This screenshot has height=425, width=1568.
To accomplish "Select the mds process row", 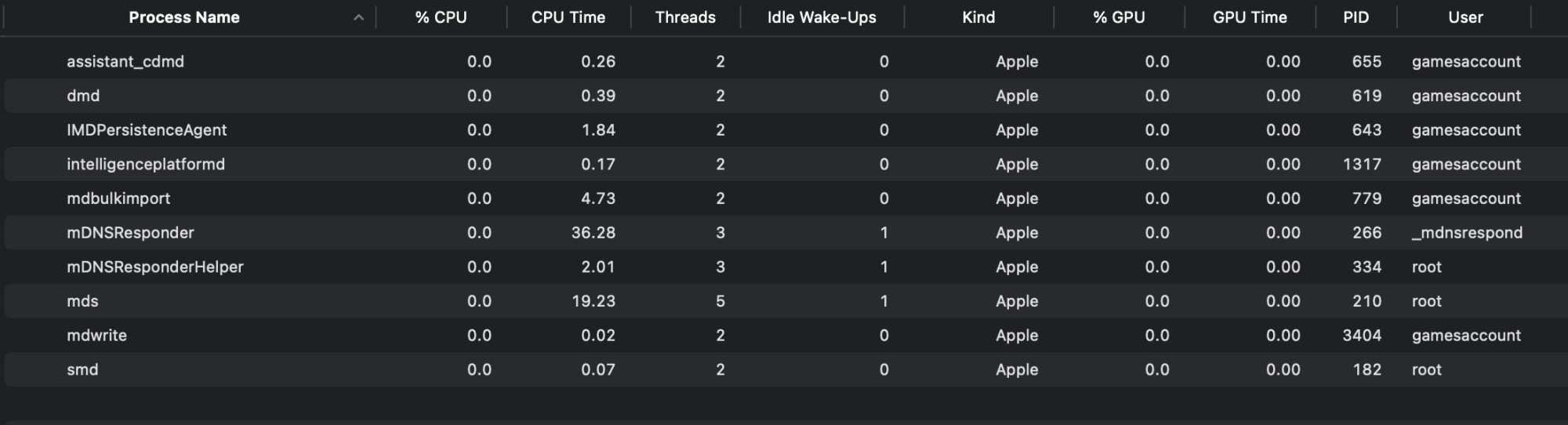I will click(82, 301).
